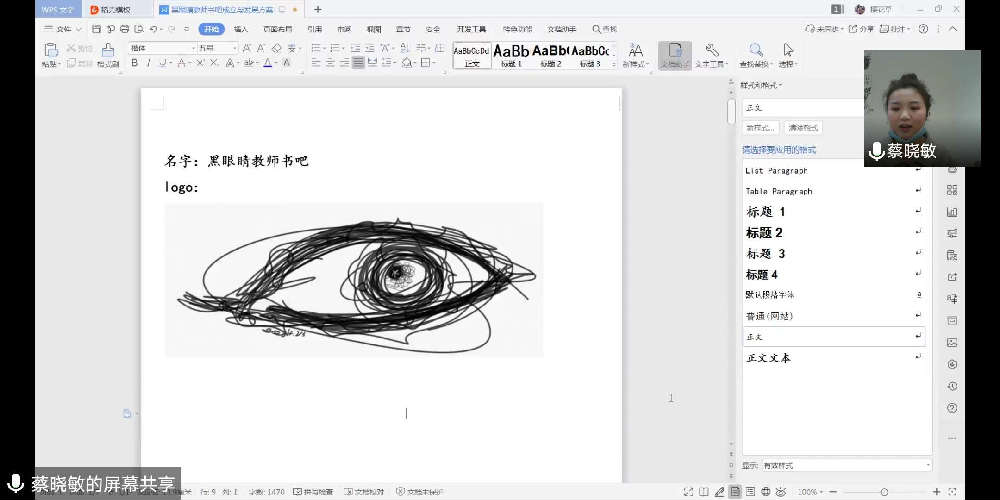
Task: Click the New Style (新样式) ribbon icon
Action: click(634, 51)
